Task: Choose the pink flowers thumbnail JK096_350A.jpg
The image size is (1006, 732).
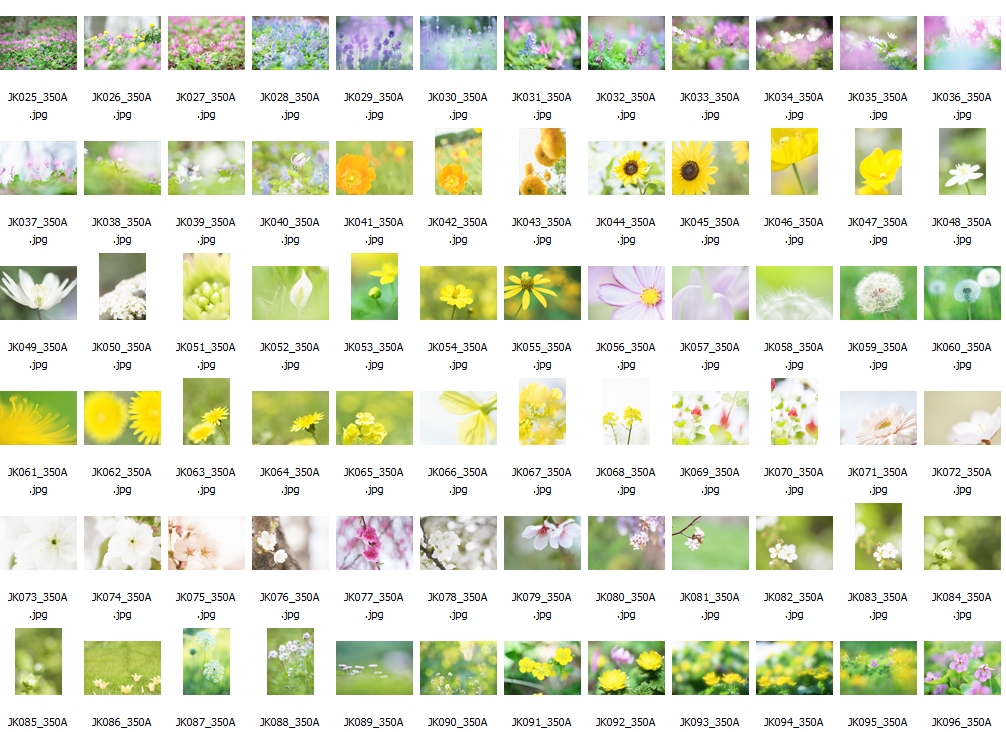Action: click(x=962, y=668)
